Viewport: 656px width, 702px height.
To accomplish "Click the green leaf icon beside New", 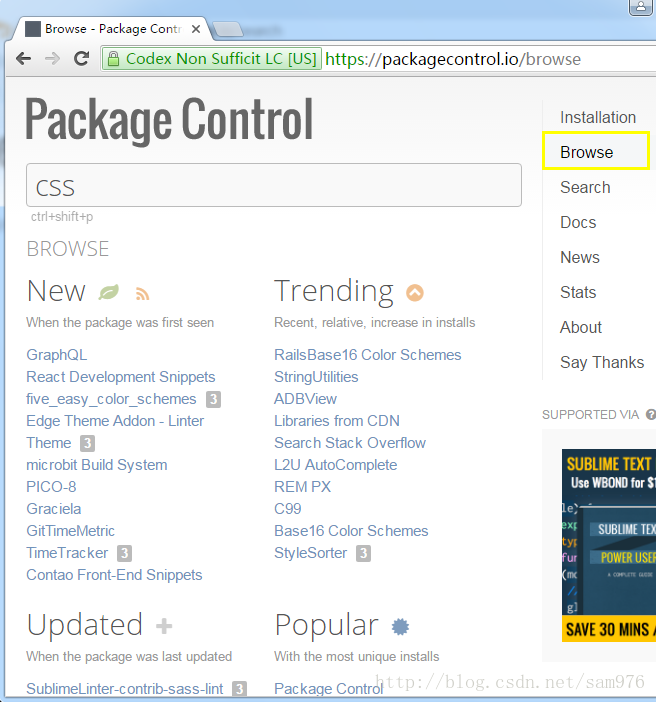I will 109,292.
